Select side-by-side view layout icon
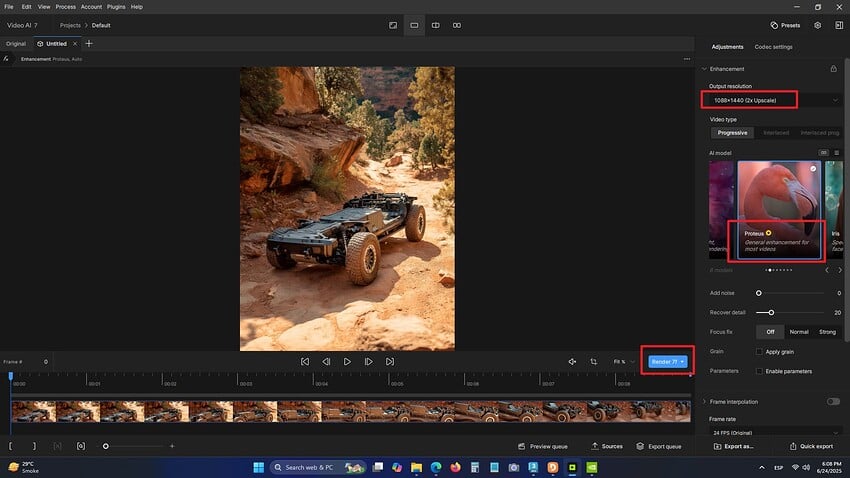Viewport: 850px width, 478px height. pyautogui.click(x=457, y=25)
